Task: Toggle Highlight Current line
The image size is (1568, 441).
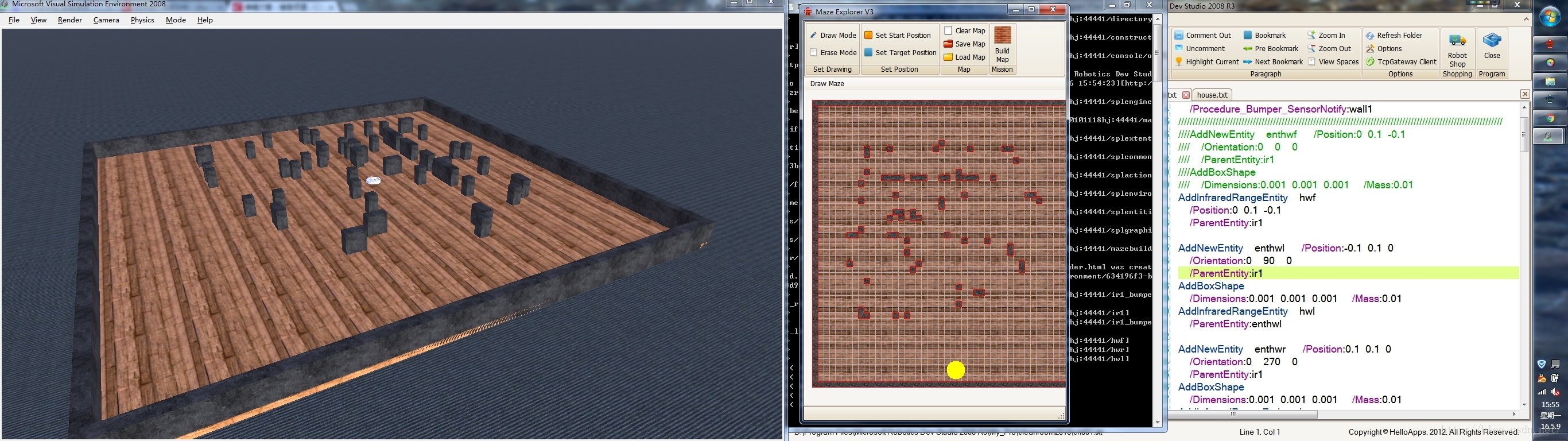Action: click(1206, 62)
